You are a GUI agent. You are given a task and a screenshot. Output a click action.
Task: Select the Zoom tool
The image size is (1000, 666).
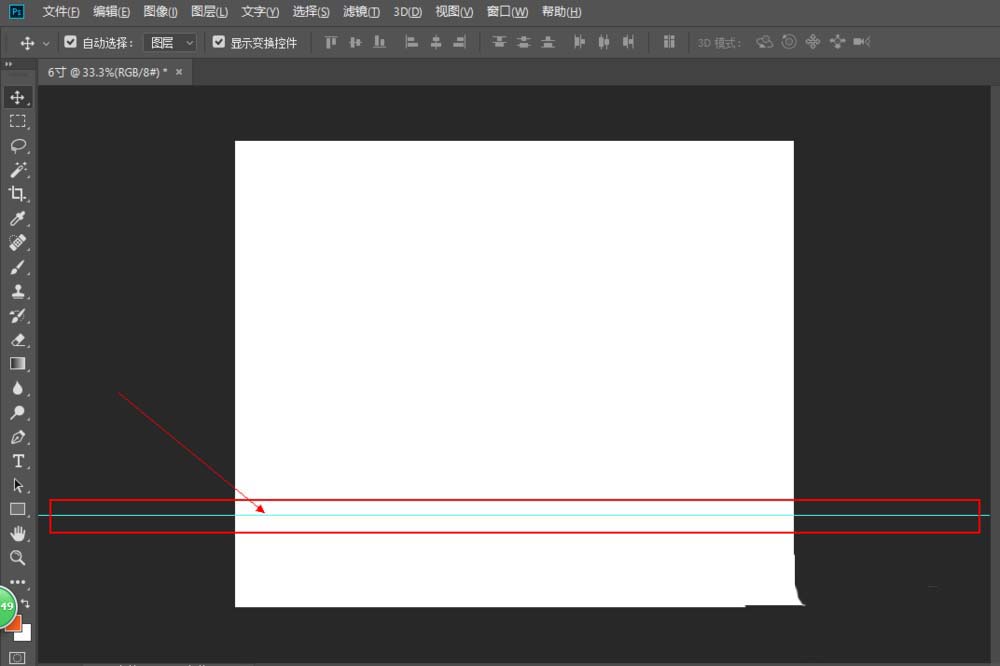pyautogui.click(x=17, y=558)
